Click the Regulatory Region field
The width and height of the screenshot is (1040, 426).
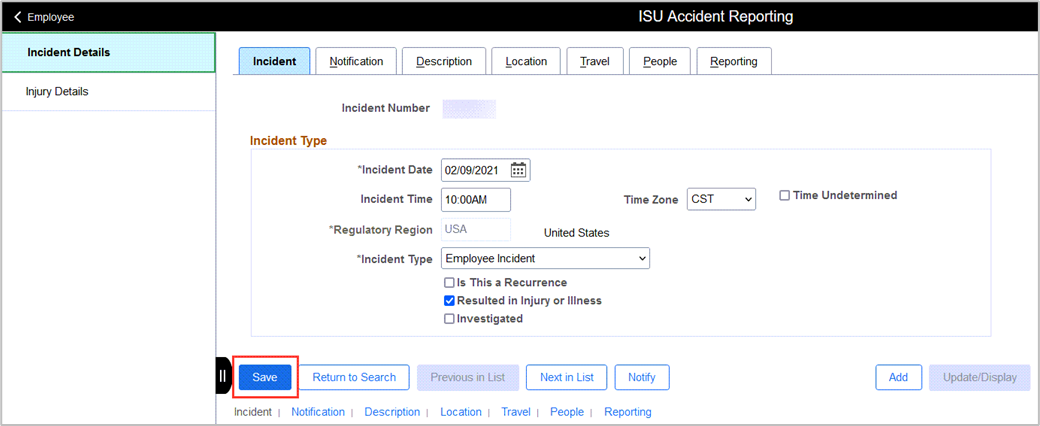(x=476, y=229)
